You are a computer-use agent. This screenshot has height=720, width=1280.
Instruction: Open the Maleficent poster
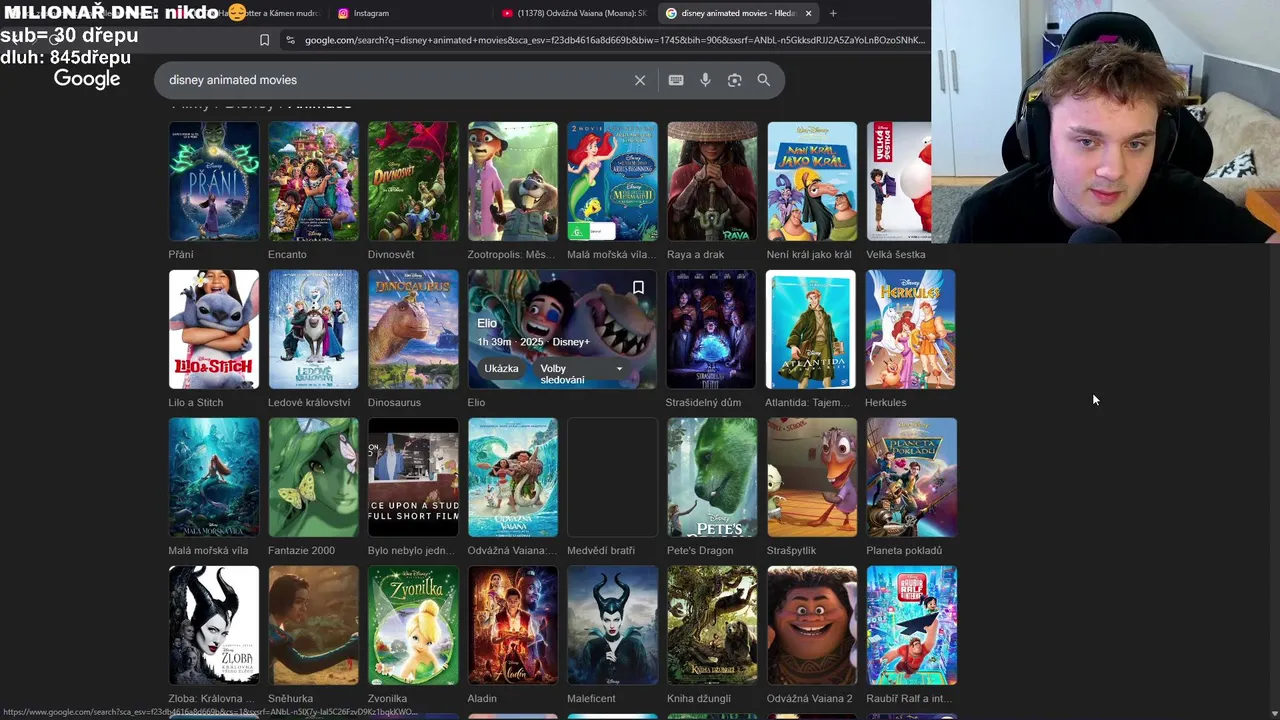612,625
